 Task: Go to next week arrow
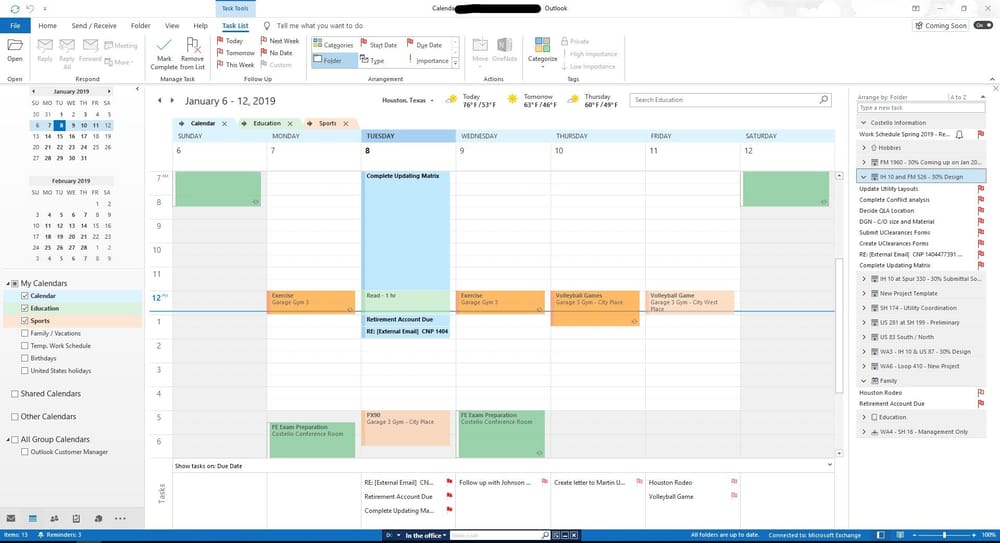tap(172, 101)
